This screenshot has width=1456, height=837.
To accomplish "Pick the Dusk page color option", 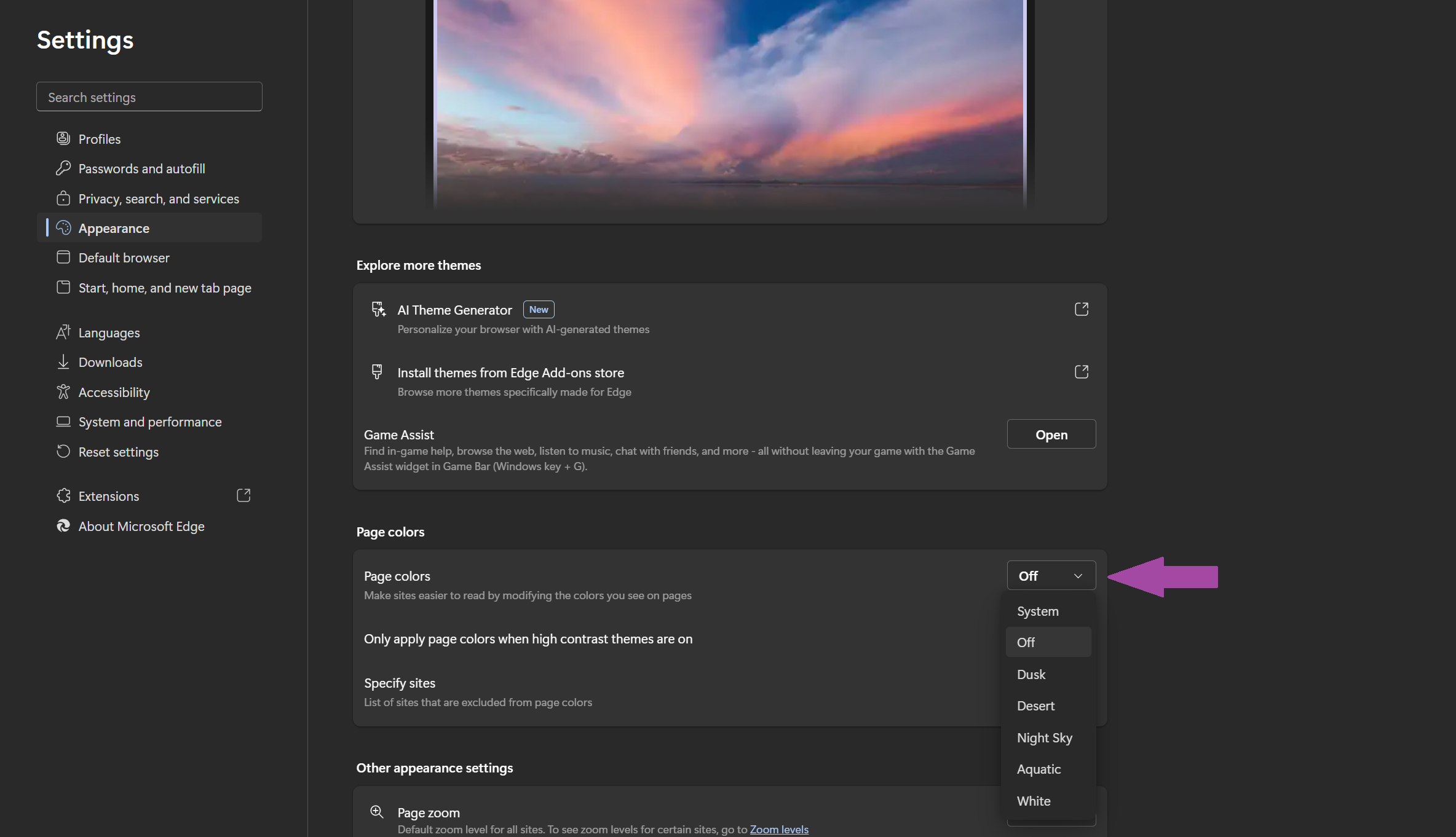I will click(x=1031, y=674).
